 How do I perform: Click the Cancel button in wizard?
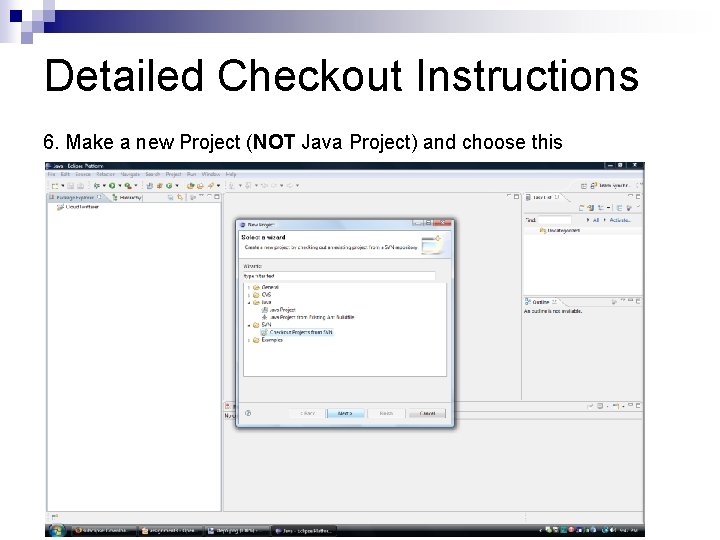coord(427,413)
